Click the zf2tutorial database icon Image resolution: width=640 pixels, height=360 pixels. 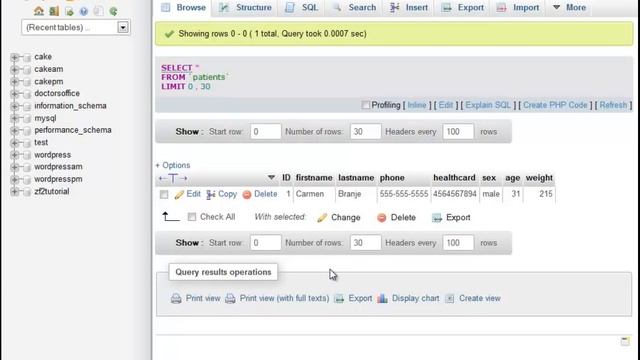point(27,191)
